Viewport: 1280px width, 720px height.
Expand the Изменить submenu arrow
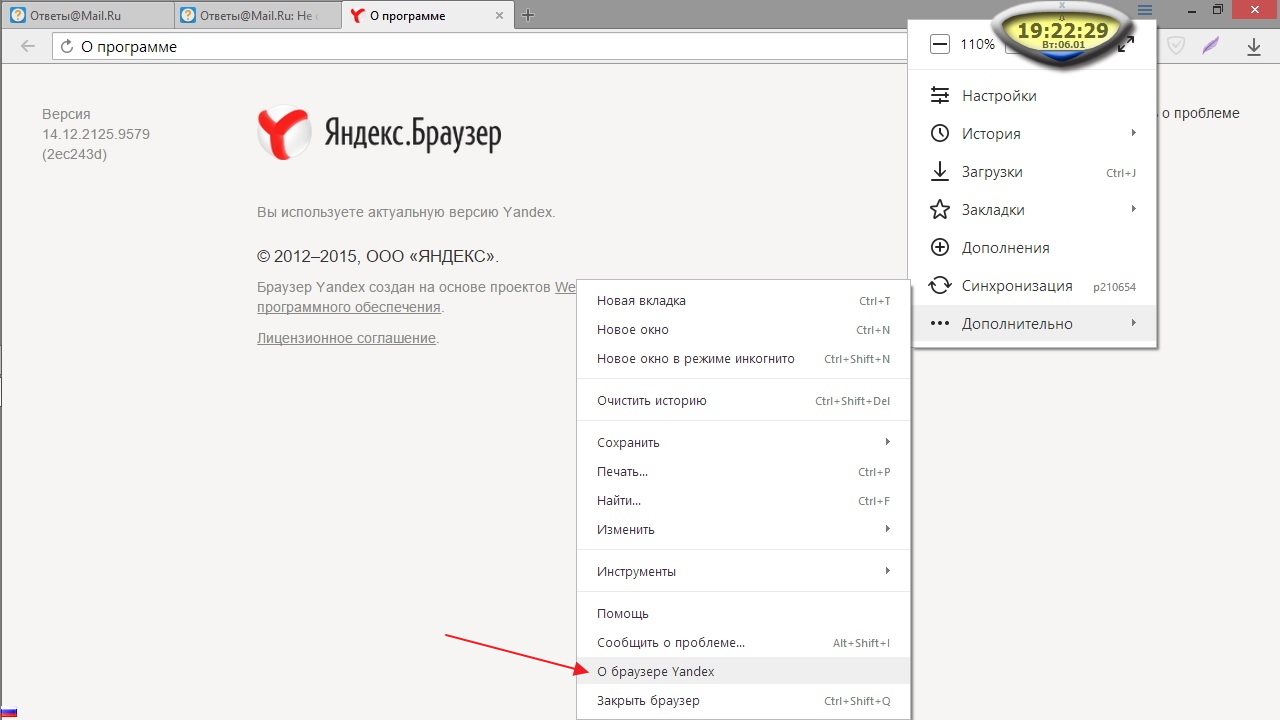[888, 529]
